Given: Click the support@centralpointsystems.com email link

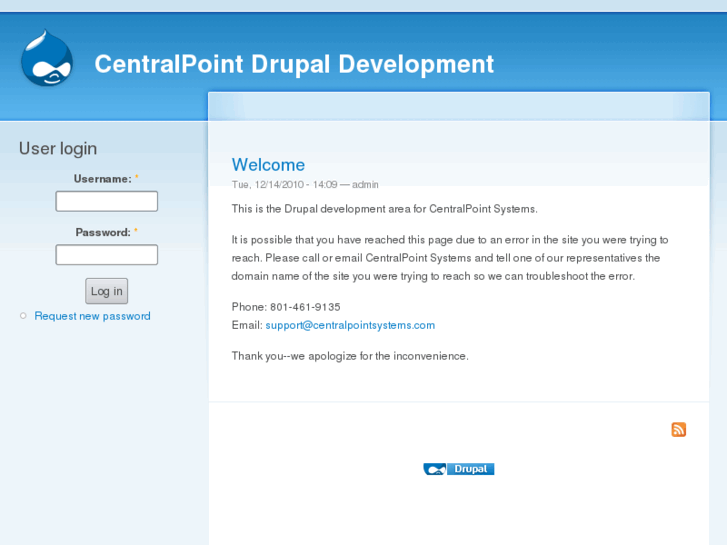Looking at the screenshot, I should pyautogui.click(x=350, y=325).
